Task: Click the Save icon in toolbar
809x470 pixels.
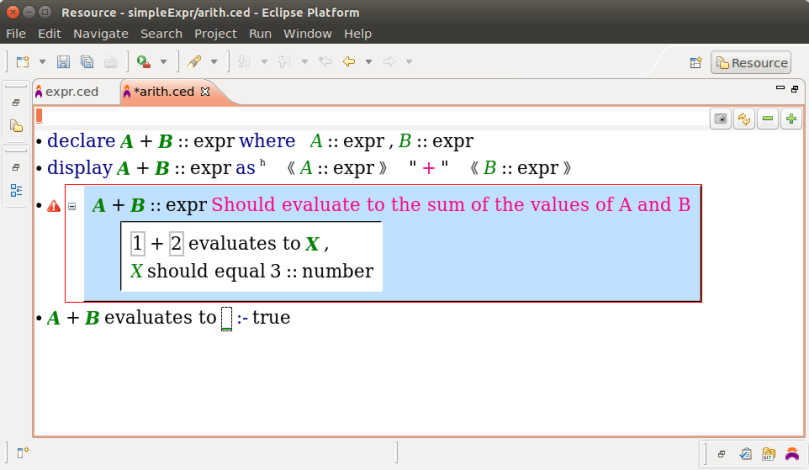Action: click(x=63, y=62)
